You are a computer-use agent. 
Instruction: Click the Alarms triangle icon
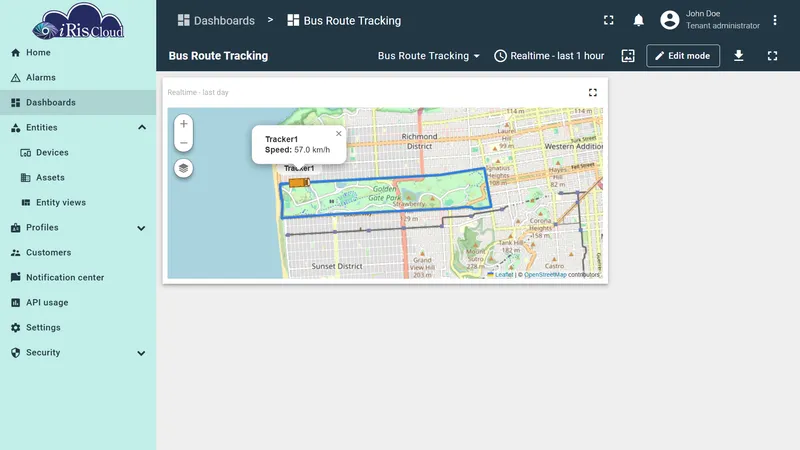pyautogui.click(x=15, y=78)
